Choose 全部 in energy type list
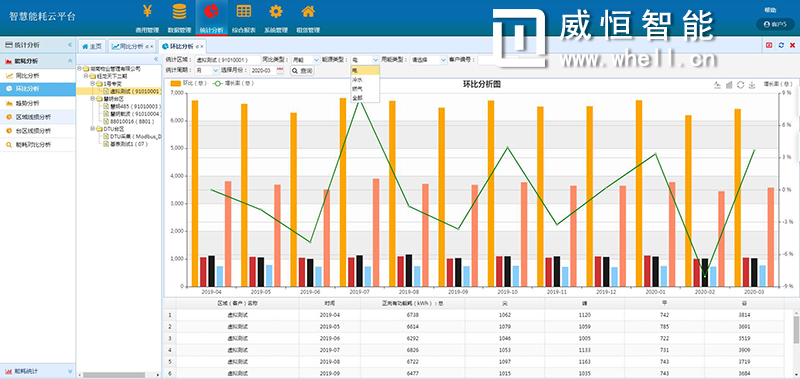This screenshot has width=800, height=379. (365, 97)
